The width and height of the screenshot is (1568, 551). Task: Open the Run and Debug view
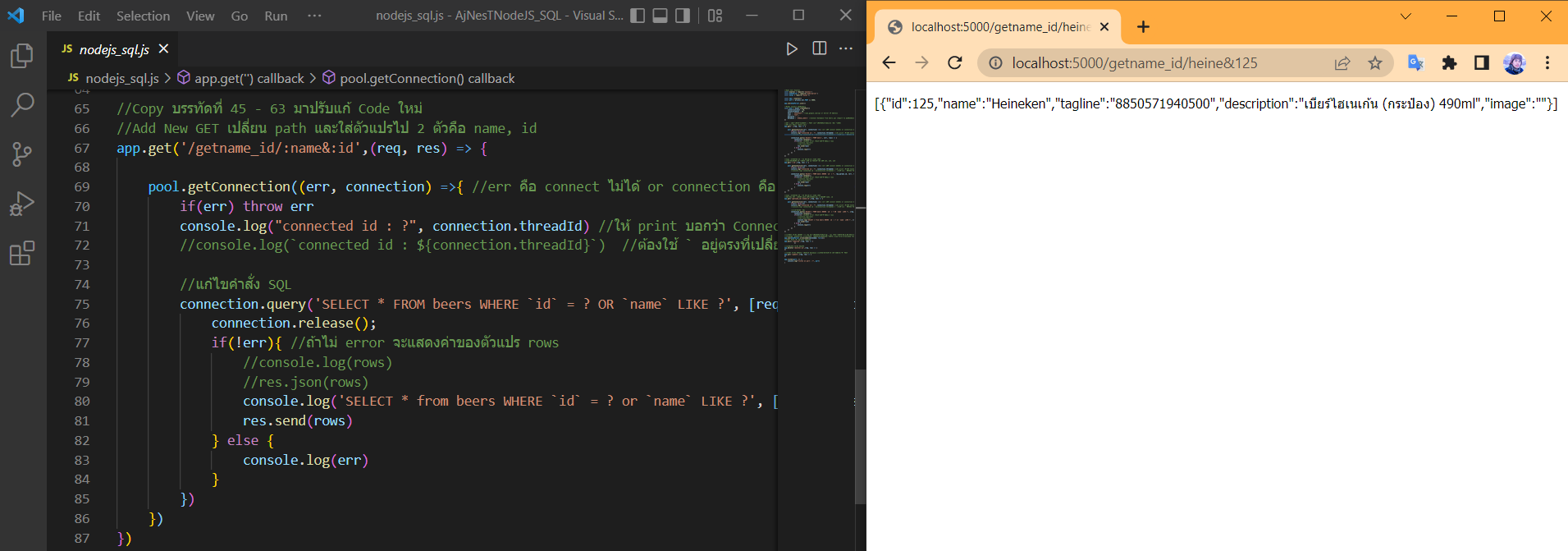22,204
